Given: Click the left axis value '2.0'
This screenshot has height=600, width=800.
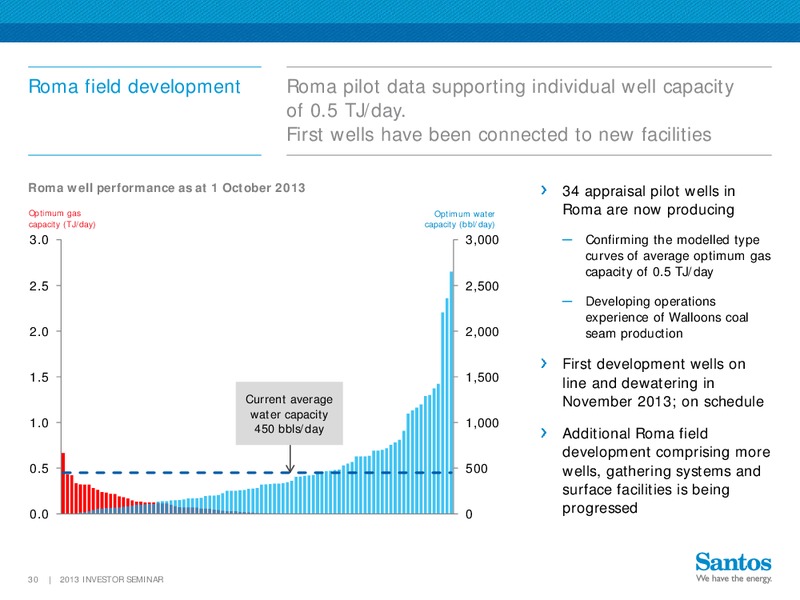Looking at the screenshot, I should point(39,332).
